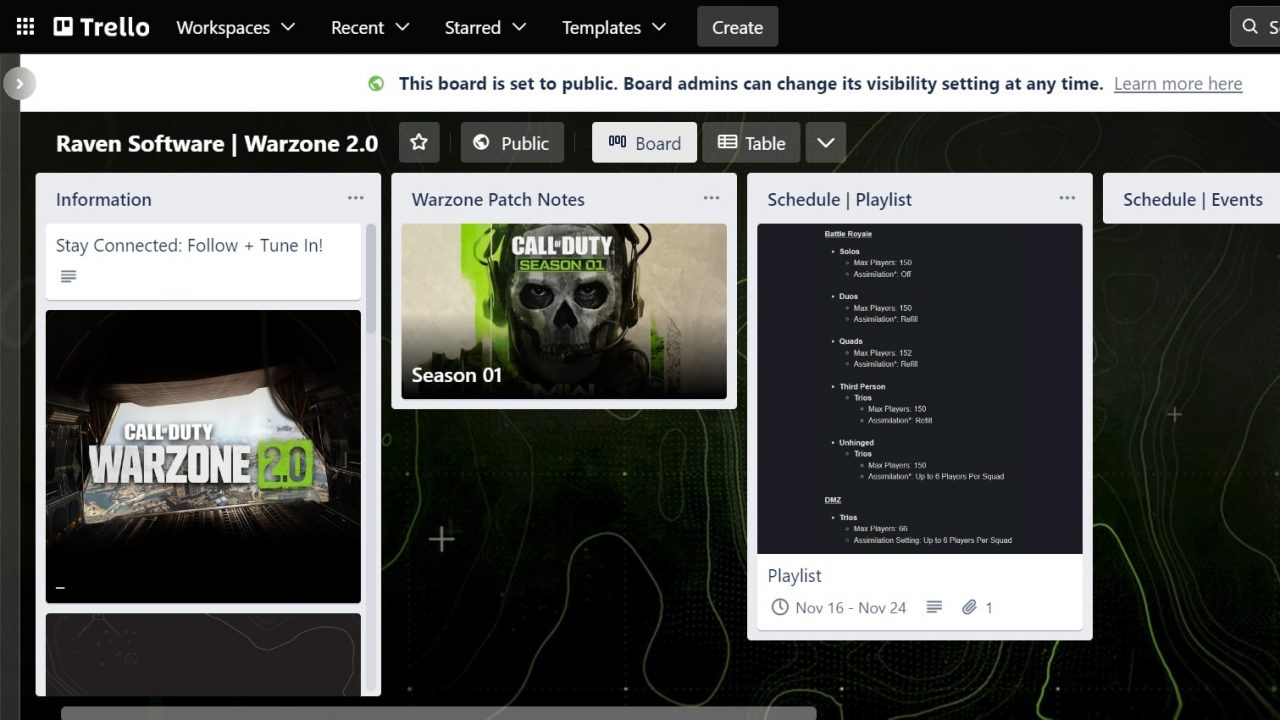The image size is (1280, 720).
Task: Open the Learn more here link
Action: coord(1177,84)
